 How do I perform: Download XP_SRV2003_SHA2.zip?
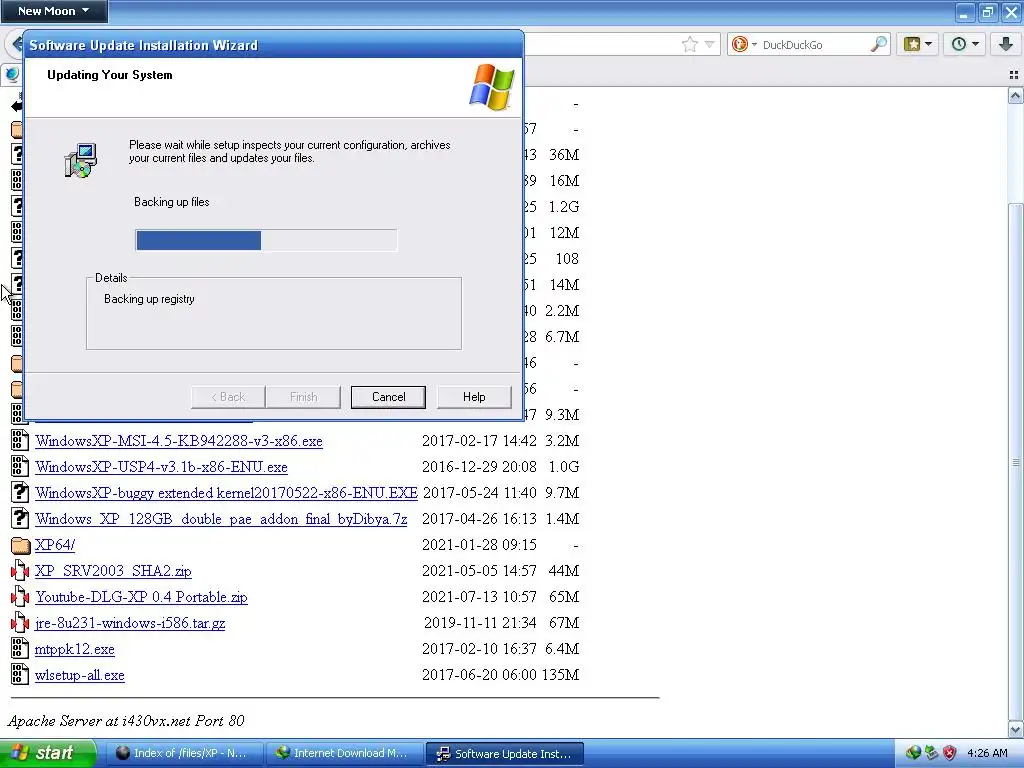coord(113,571)
